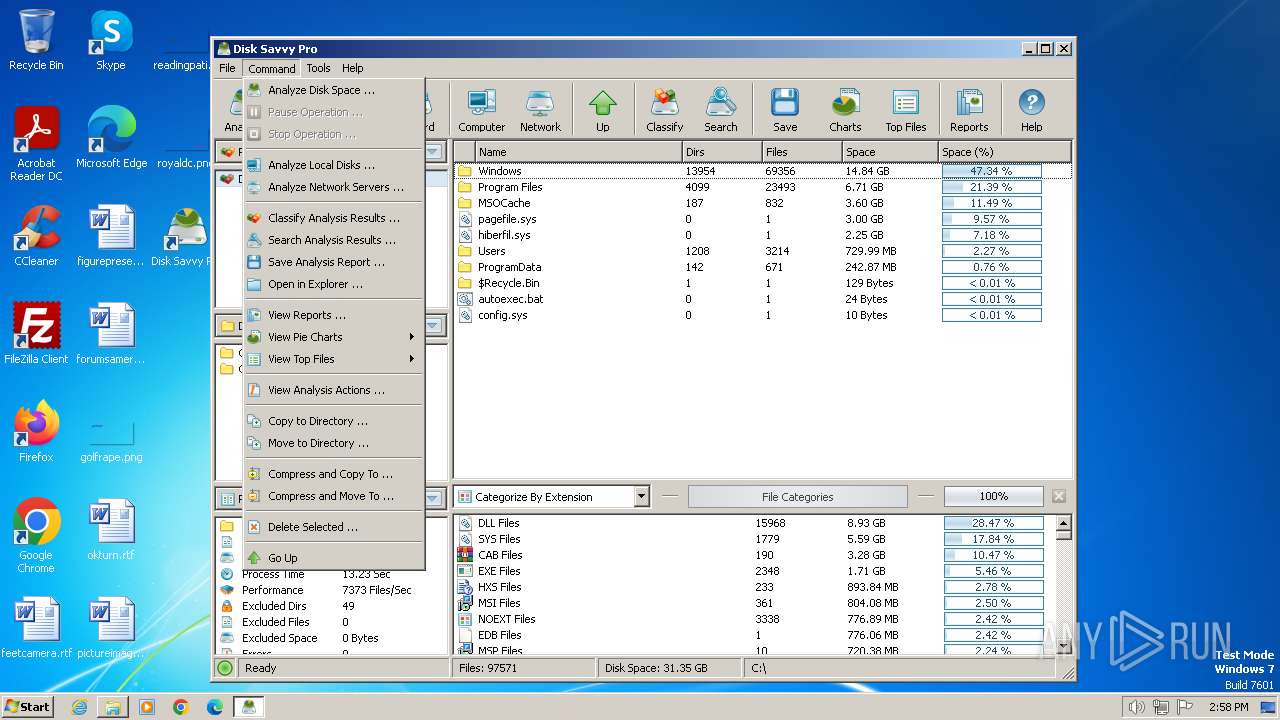The height and width of the screenshot is (720, 1280).
Task: Choose Compress and Move To menu item
Action: 334,496
